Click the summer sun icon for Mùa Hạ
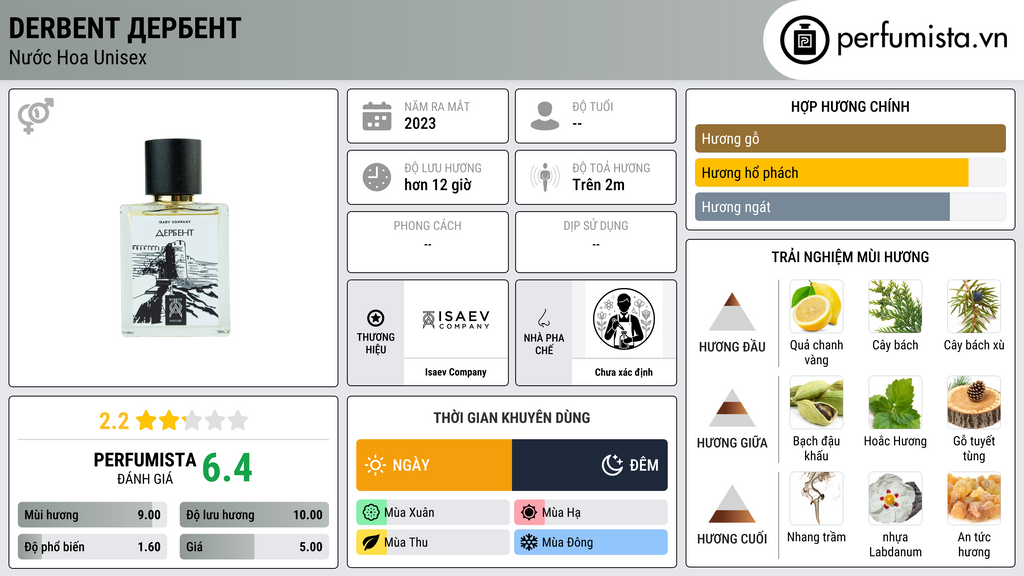This screenshot has width=1024, height=576. 529,513
